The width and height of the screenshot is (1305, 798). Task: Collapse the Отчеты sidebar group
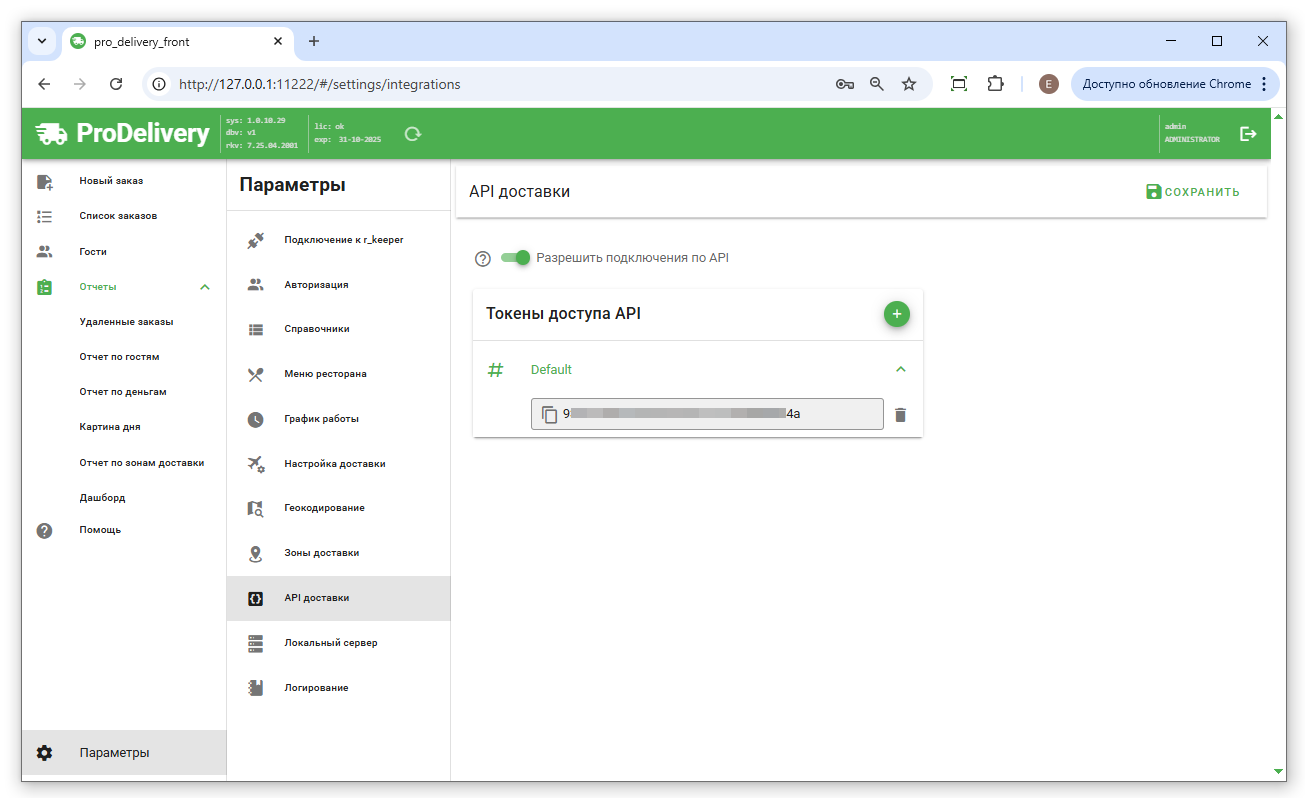click(205, 287)
